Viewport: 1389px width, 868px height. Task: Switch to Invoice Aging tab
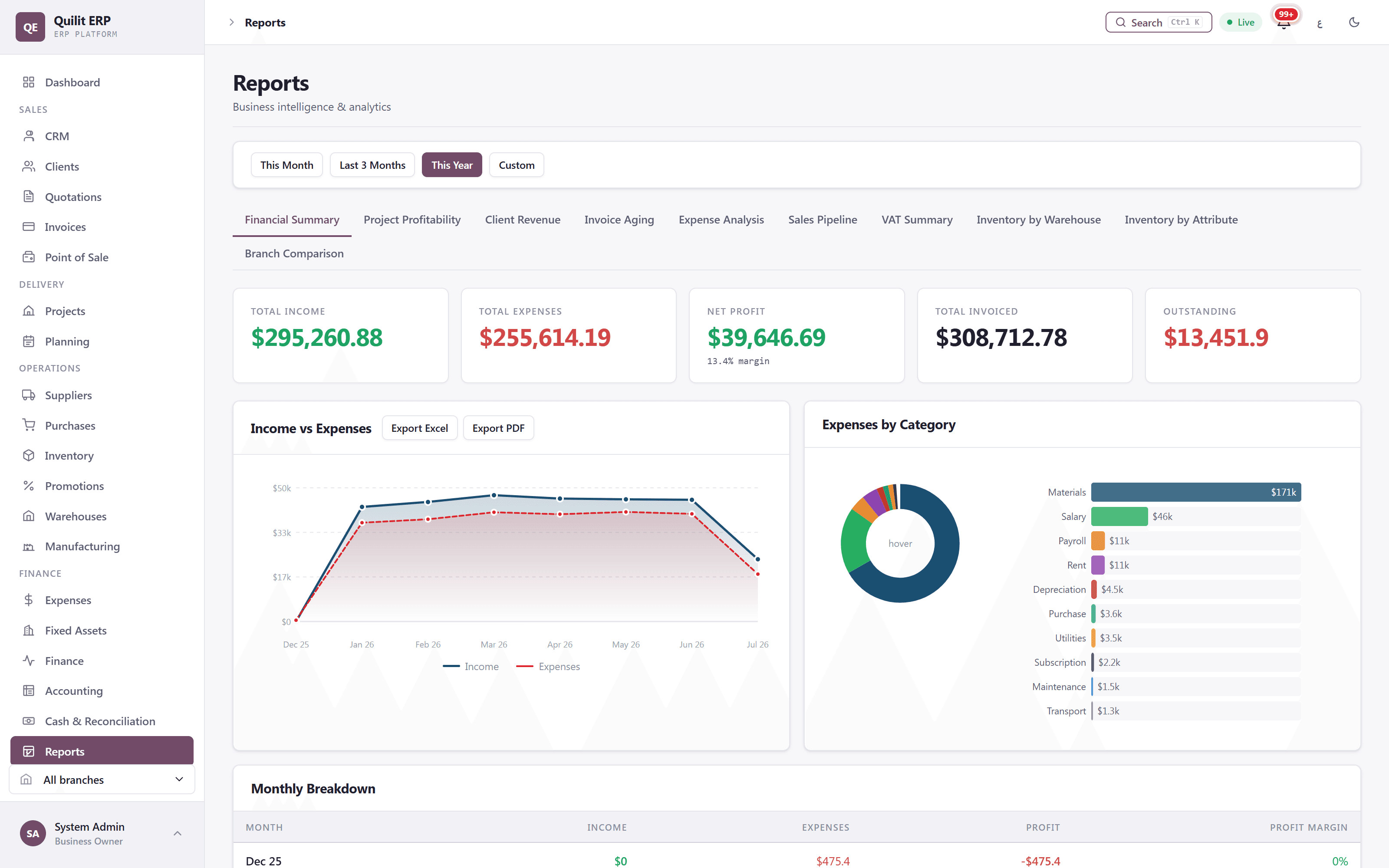coord(619,220)
